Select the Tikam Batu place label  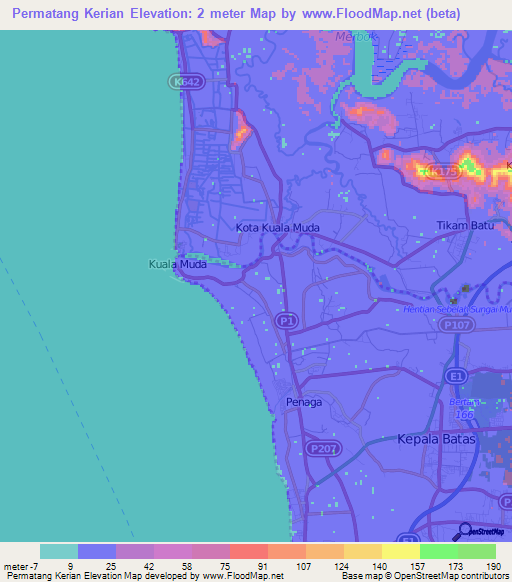point(465,225)
